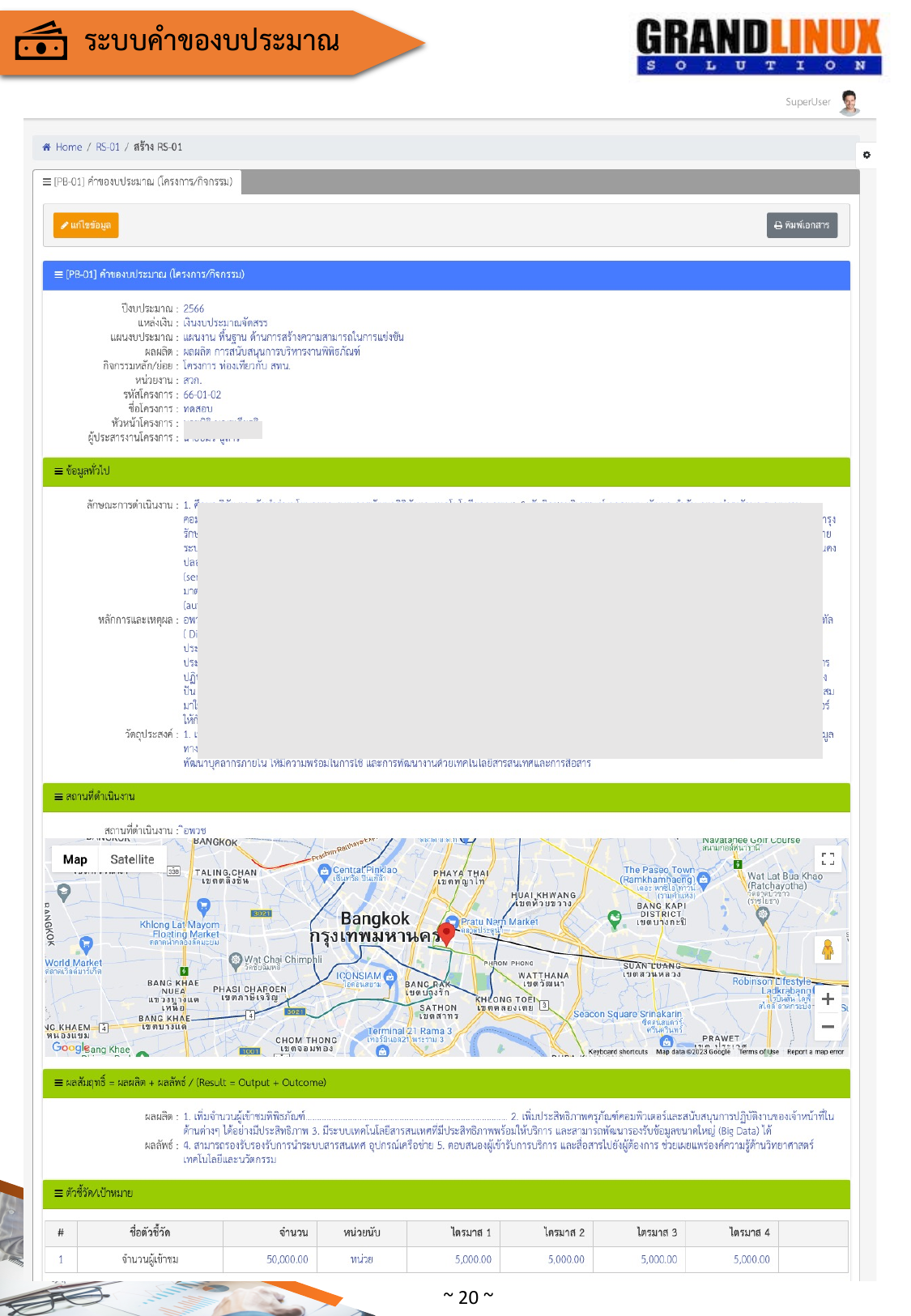
Task: Select the [PB-01] คำของบประมาณ tab
Action: click(138, 181)
